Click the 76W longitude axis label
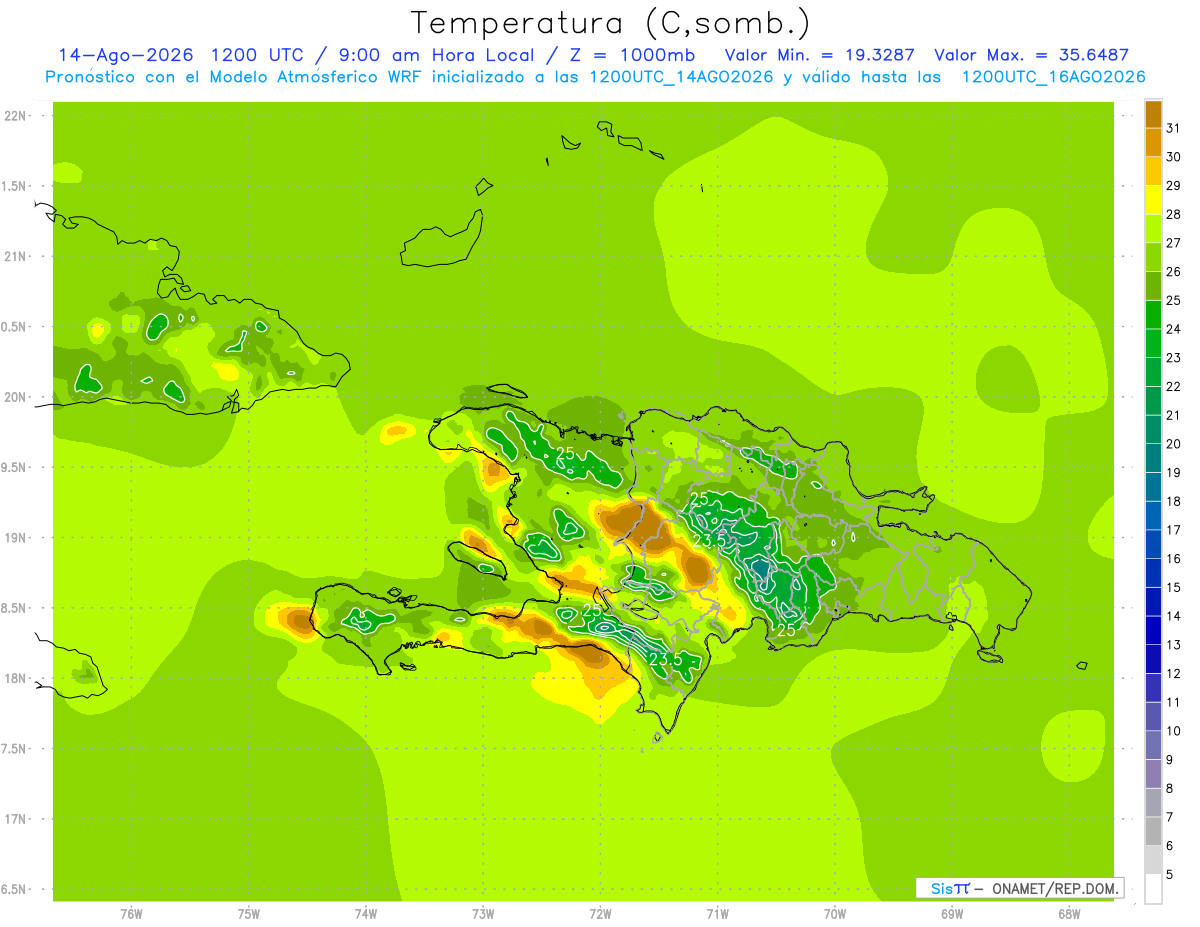The width and height of the screenshot is (1200, 927). 131,914
